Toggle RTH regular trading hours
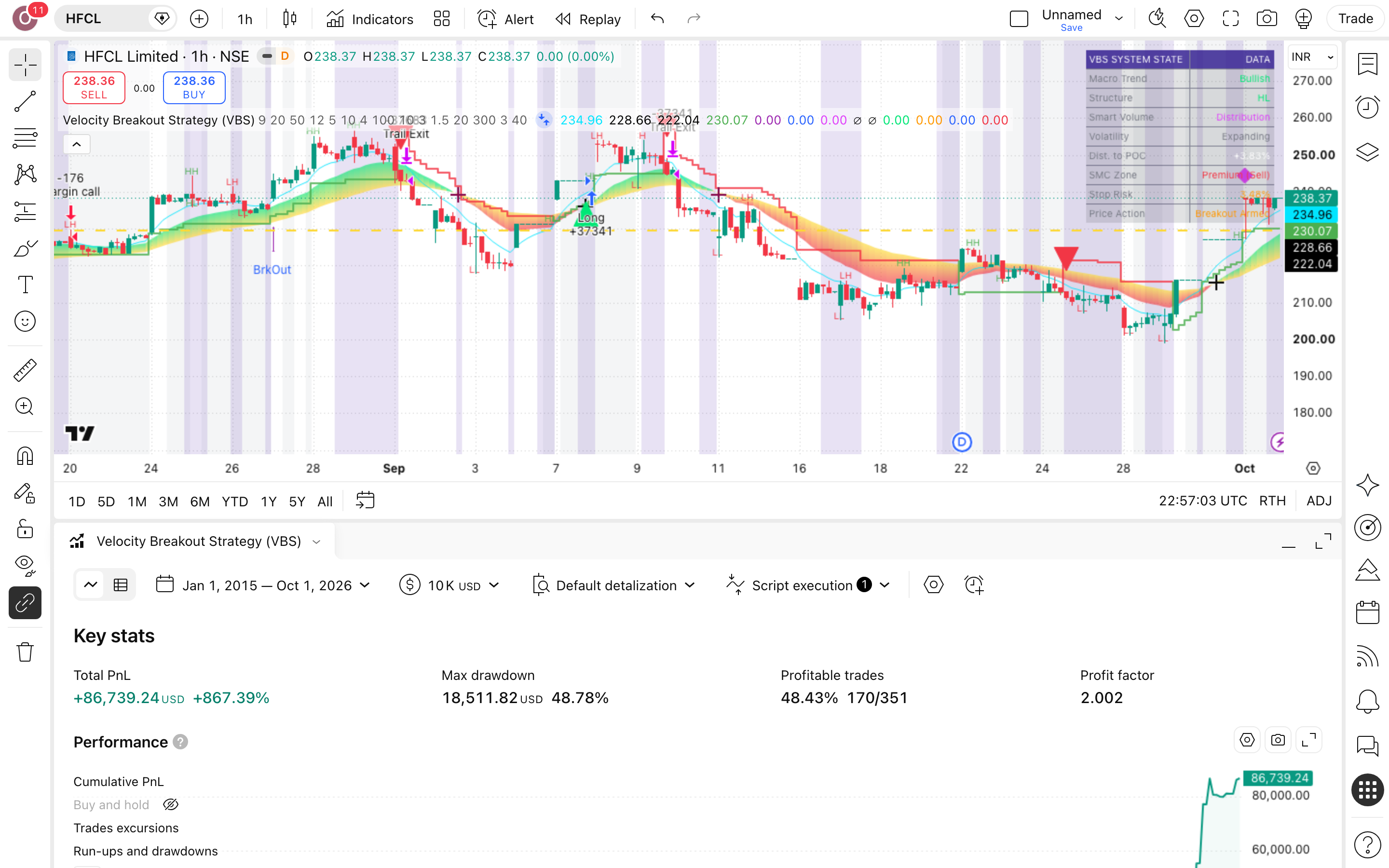1389x868 pixels. pos(1272,501)
